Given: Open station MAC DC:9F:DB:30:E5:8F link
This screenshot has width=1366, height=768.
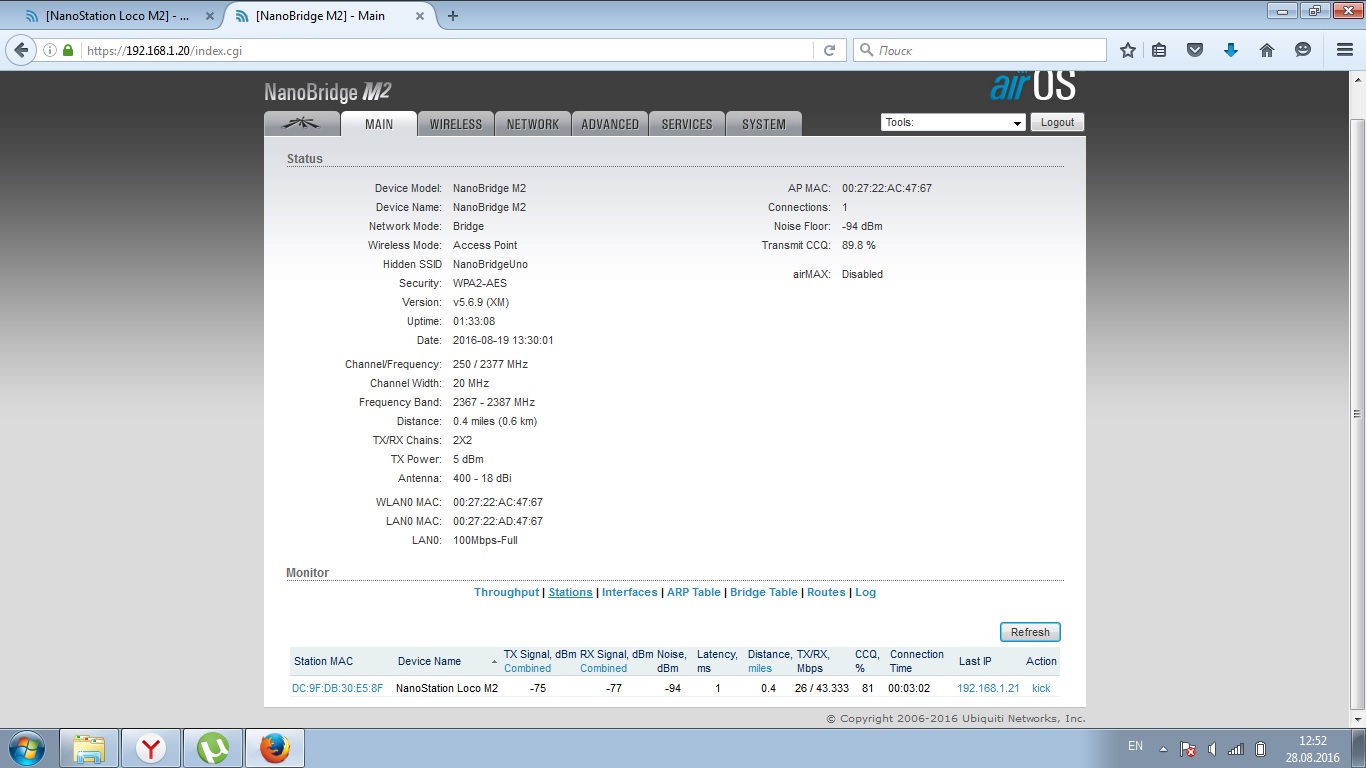Looking at the screenshot, I should point(337,688).
